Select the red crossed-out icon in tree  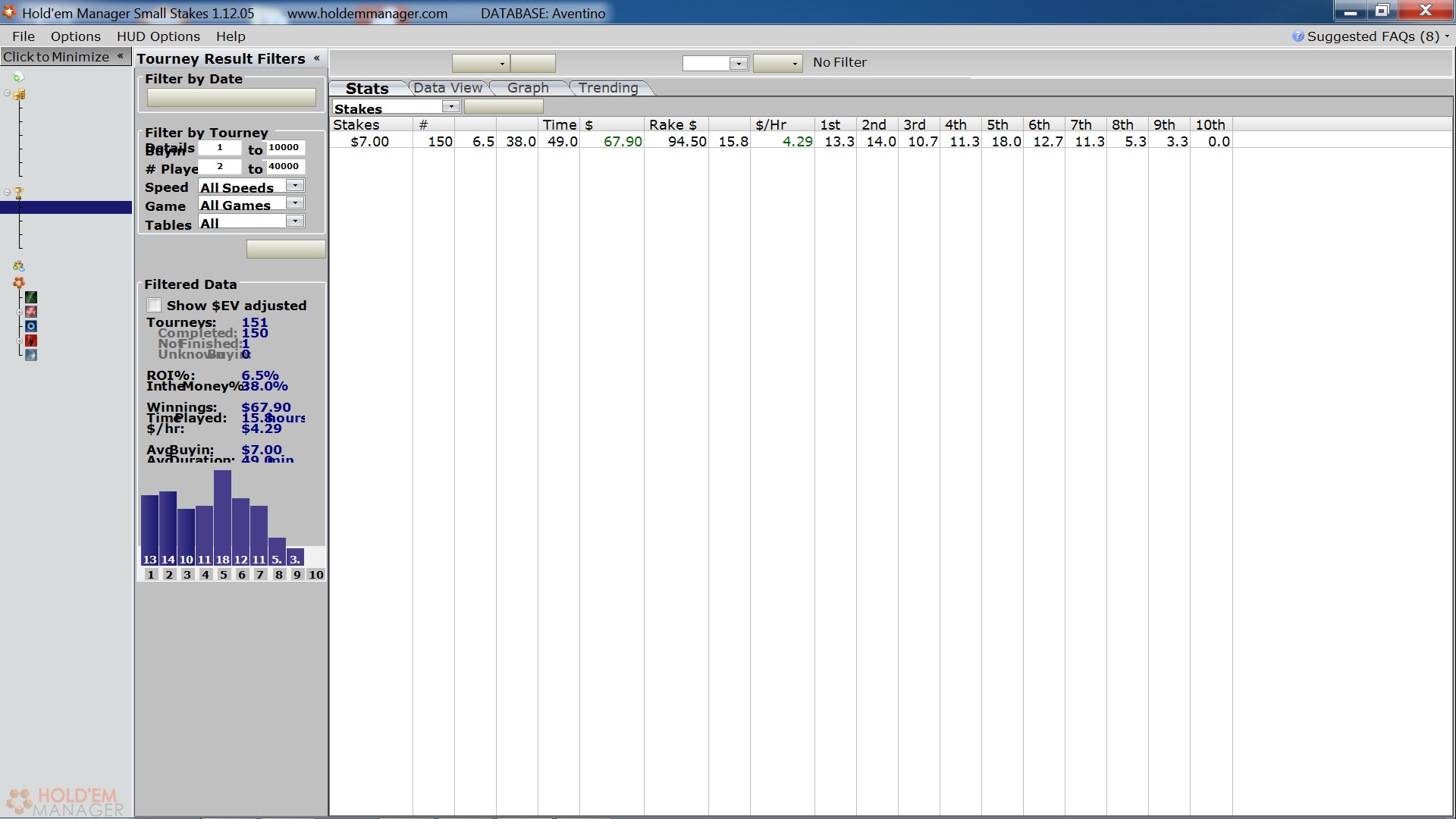click(31, 312)
